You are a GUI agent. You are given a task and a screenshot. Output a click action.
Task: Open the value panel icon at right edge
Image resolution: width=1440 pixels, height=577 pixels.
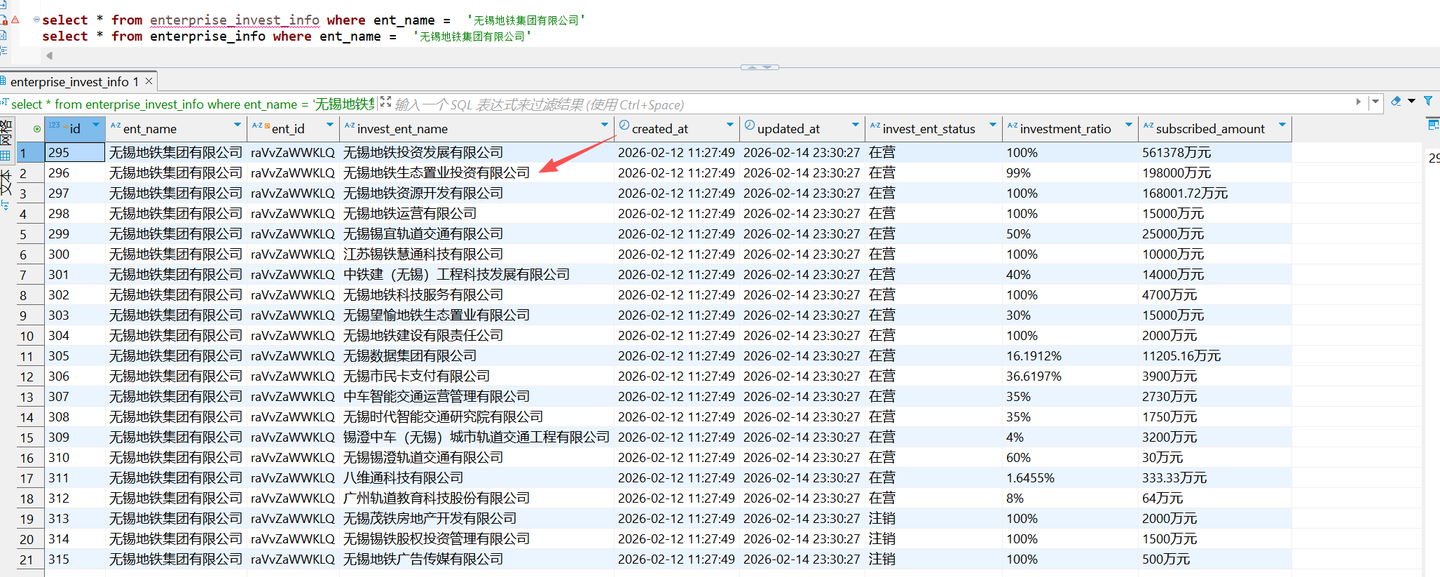[1433, 123]
